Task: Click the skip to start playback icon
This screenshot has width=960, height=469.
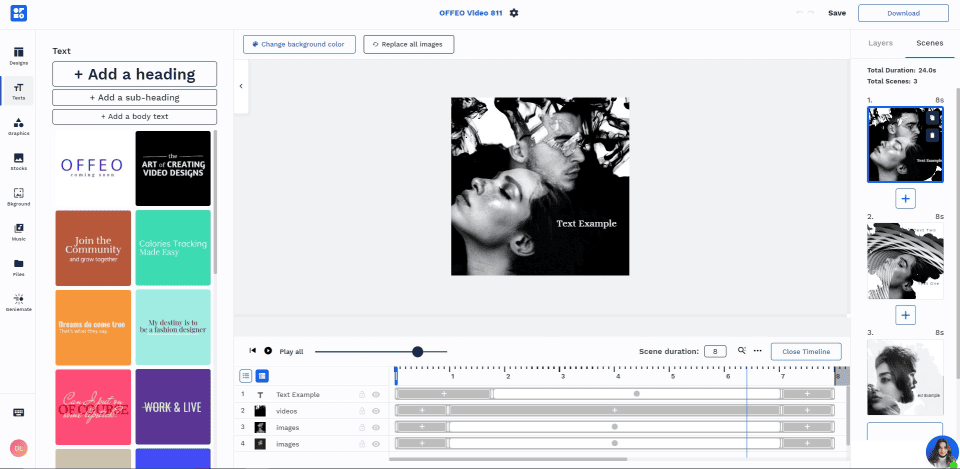Action: coord(253,351)
